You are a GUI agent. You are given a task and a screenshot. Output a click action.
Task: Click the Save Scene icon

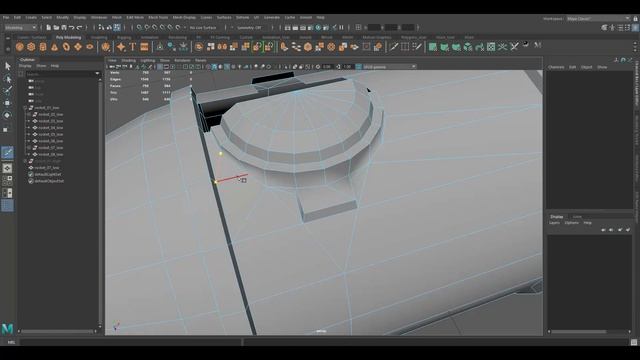coord(64,27)
